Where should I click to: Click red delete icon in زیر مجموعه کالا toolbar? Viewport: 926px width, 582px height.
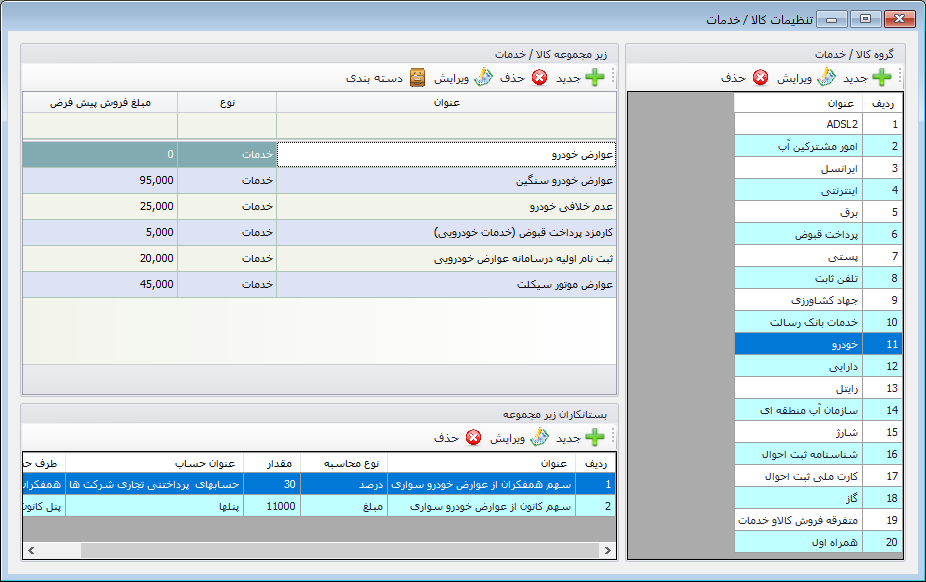pyautogui.click(x=540, y=77)
